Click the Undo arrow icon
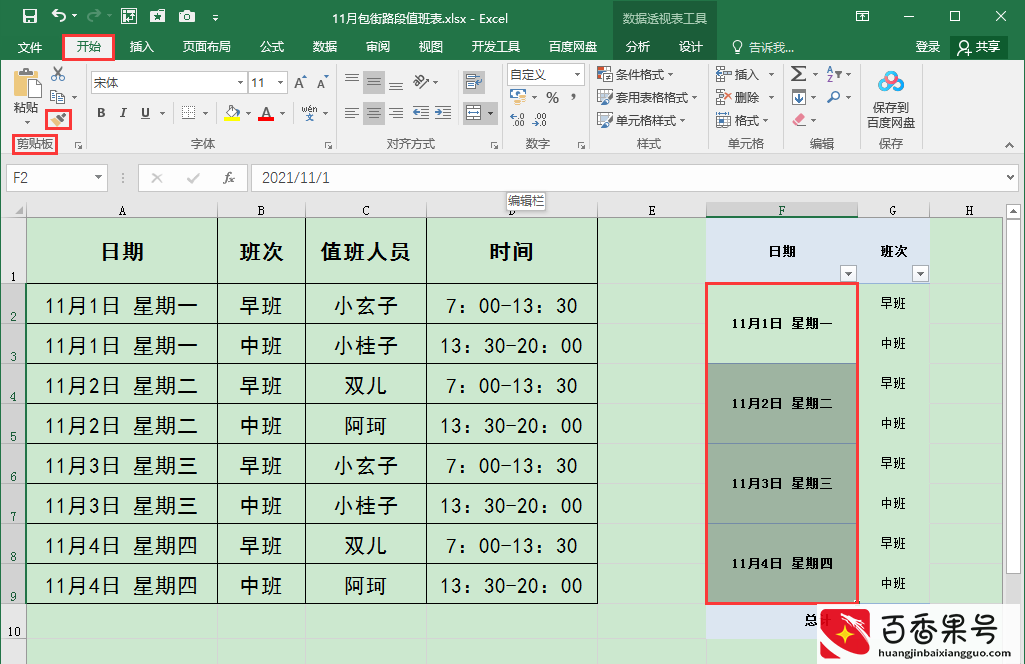1025x664 pixels. [59, 16]
